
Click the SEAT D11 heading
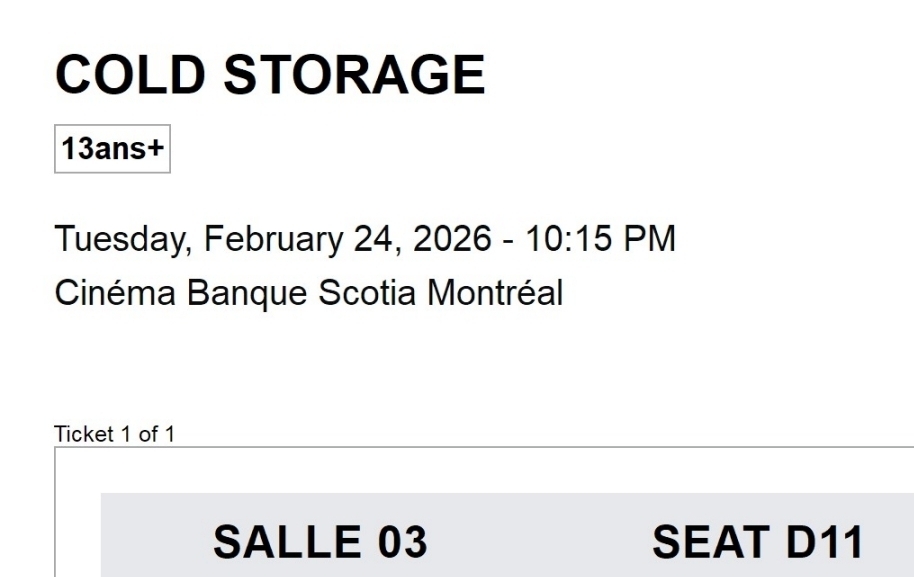coord(757,543)
